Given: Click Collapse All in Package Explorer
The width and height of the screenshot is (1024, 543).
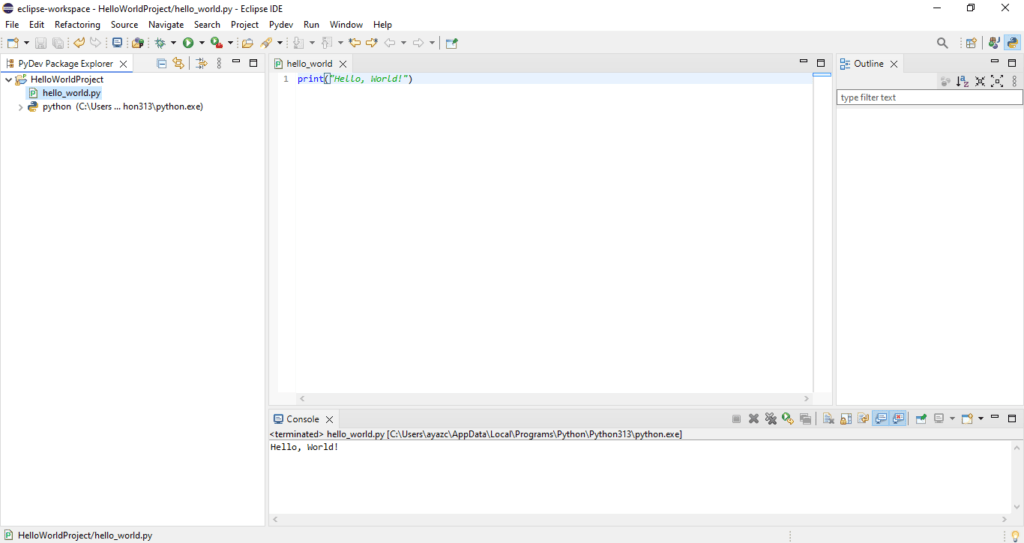Looking at the screenshot, I should (161, 63).
